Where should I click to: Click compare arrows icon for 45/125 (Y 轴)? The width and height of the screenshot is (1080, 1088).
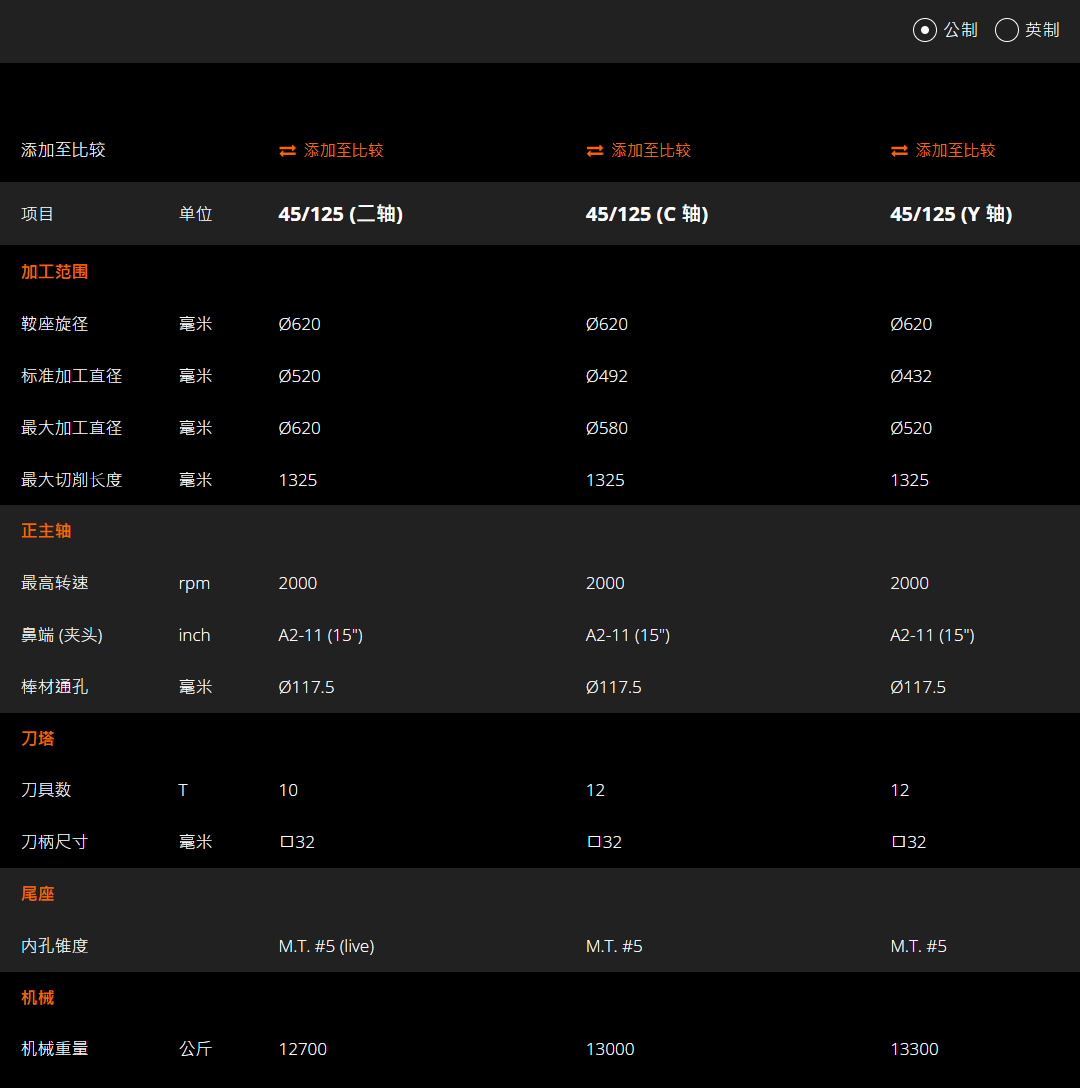click(x=899, y=151)
